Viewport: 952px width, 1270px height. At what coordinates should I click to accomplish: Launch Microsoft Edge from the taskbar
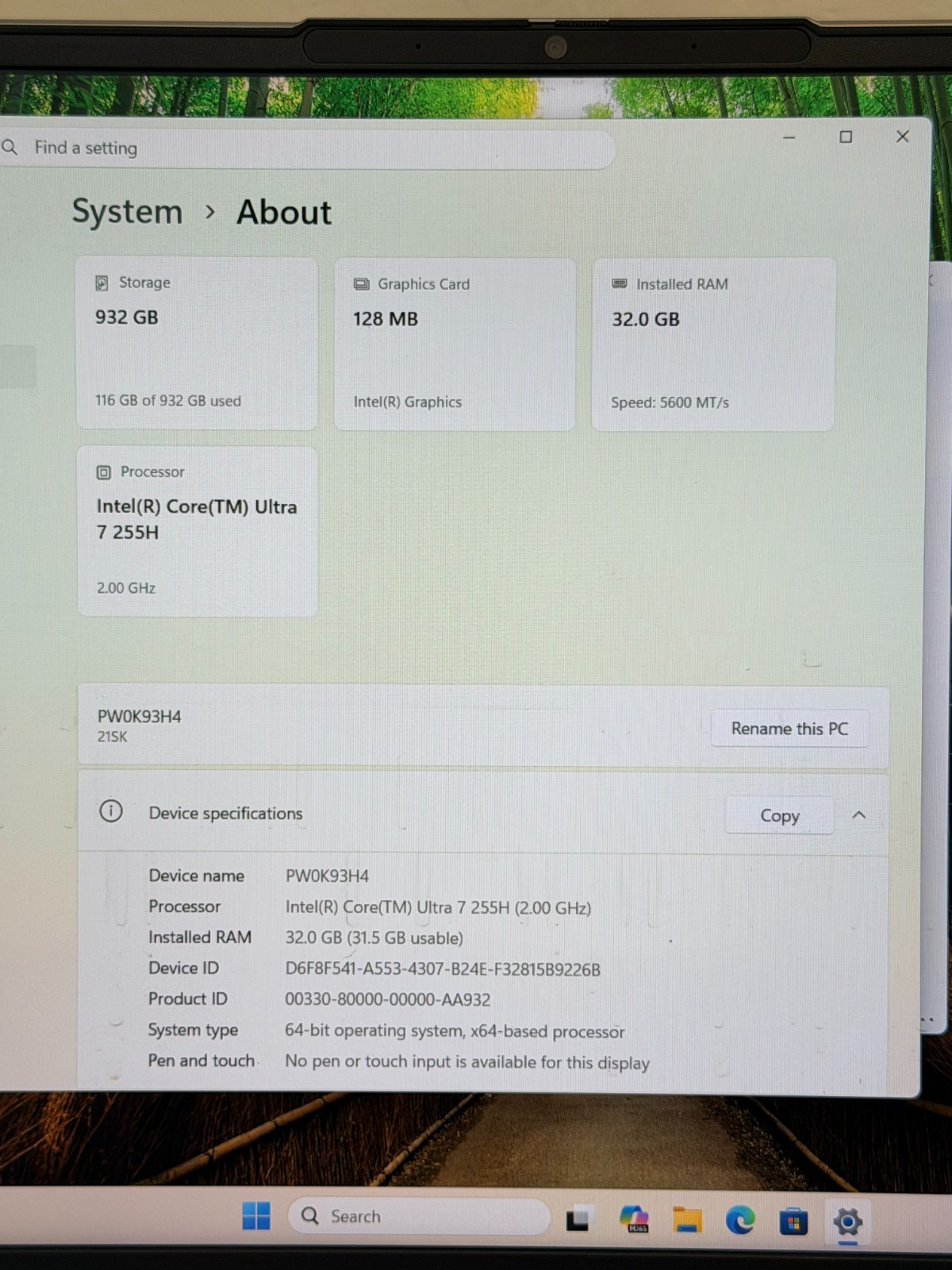pos(740,1220)
